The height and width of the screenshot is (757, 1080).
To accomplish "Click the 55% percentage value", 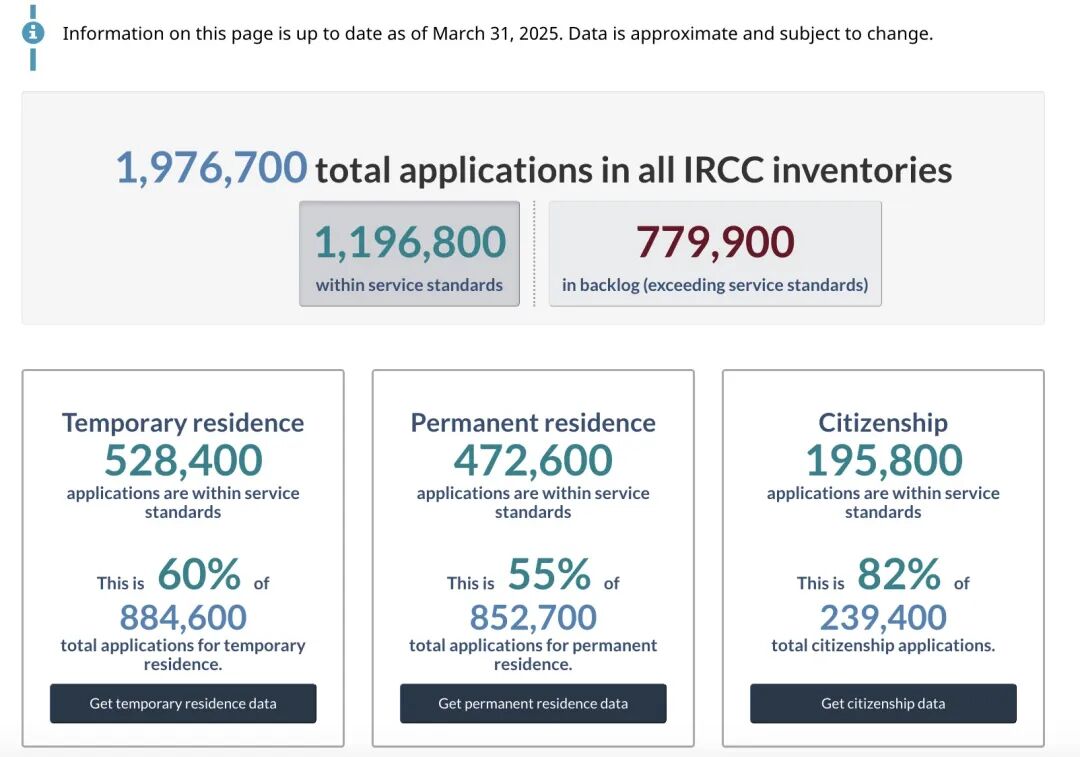I will [x=549, y=574].
